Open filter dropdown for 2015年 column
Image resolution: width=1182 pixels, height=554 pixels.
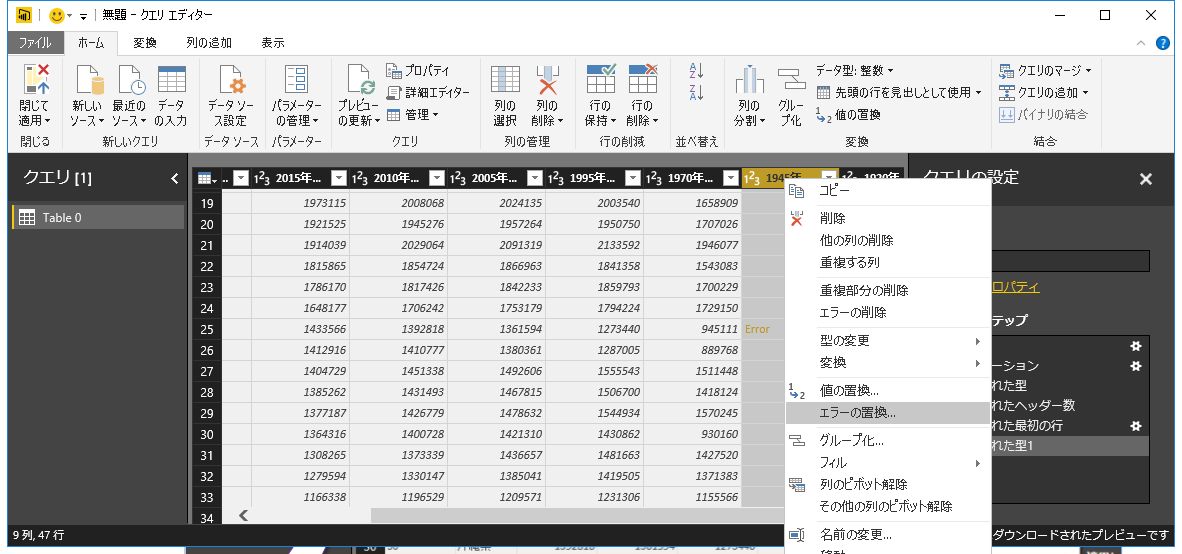click(339, 179)
